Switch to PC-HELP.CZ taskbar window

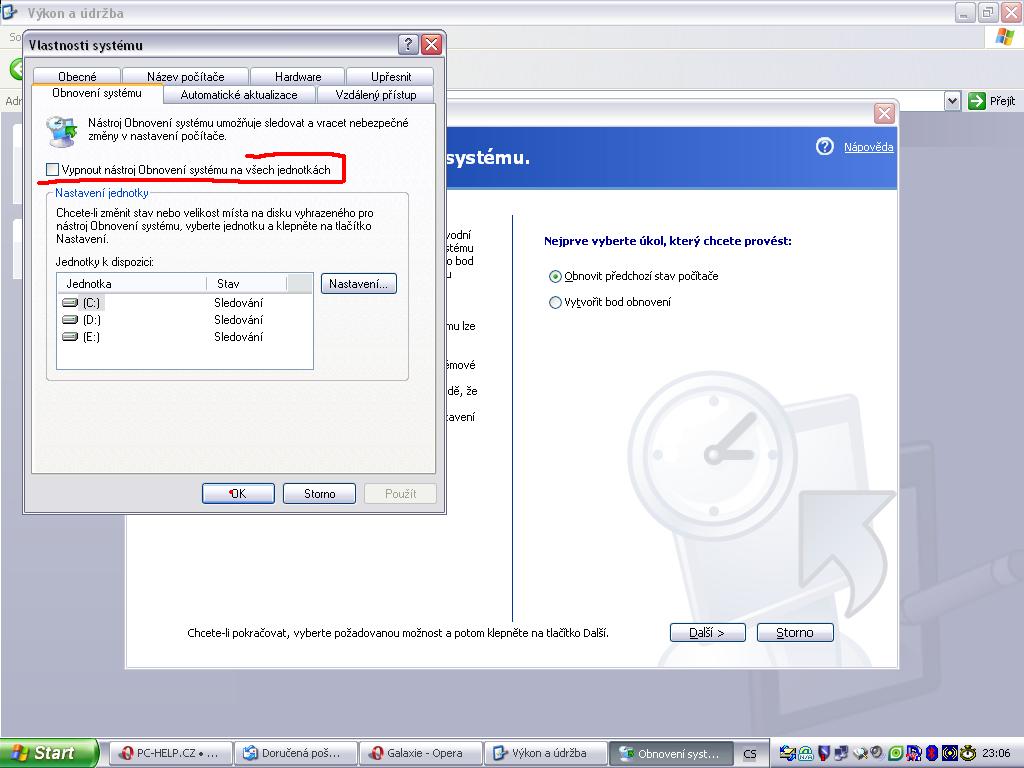170,753
